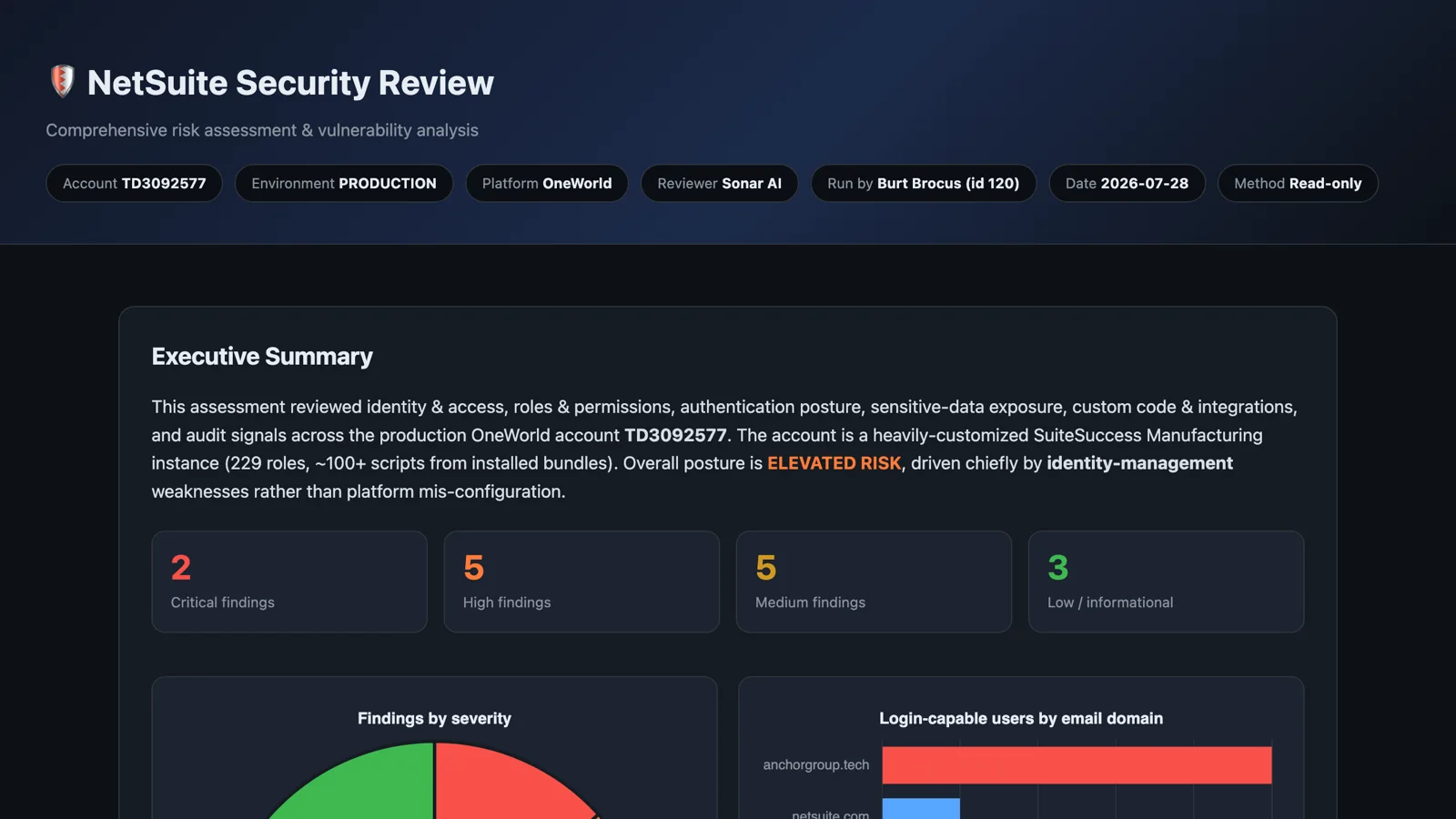The height and width of the screenshot is (819, 1456).
Task: Open the 5 Medium findings card
Action: coord(874,581)
